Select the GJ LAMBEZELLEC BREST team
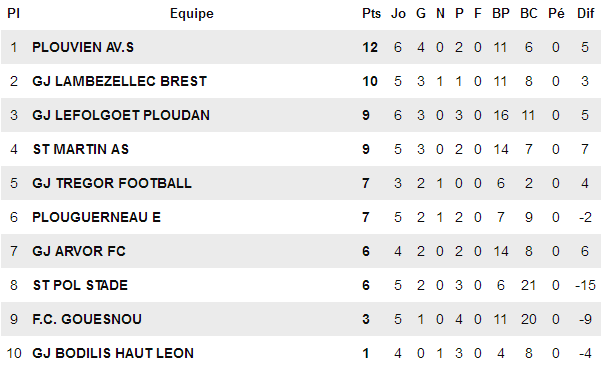 (x=120, y=81)
